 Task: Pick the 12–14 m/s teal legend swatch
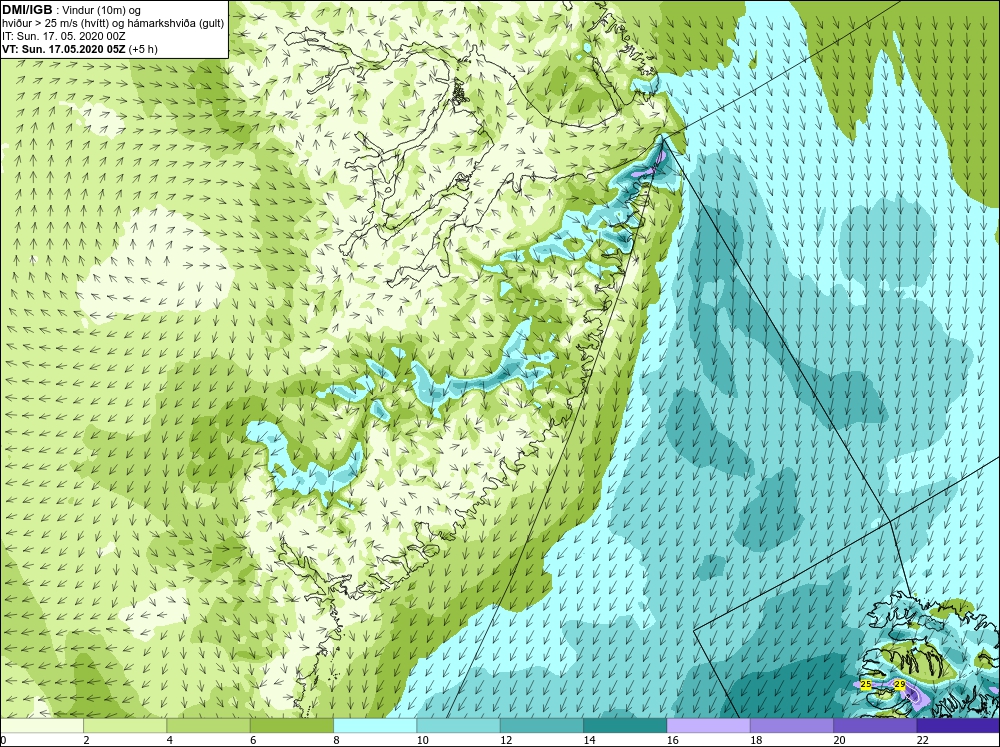[x=542, y=726]
